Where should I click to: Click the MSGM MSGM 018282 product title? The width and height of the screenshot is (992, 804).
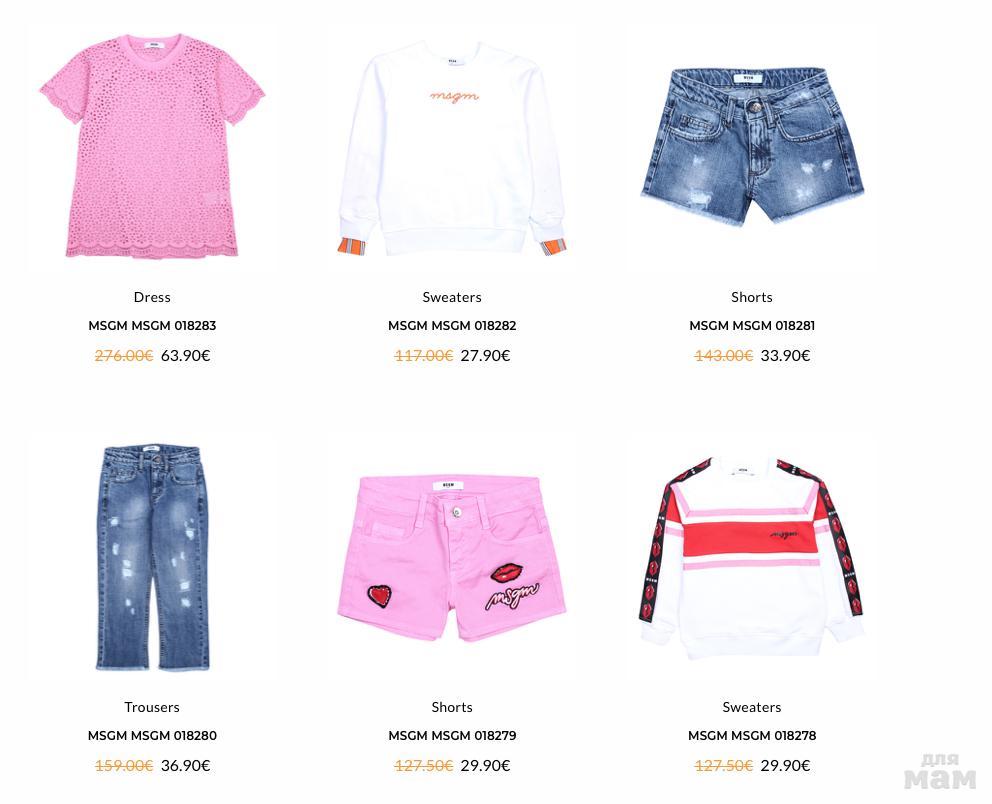(452, 326)
